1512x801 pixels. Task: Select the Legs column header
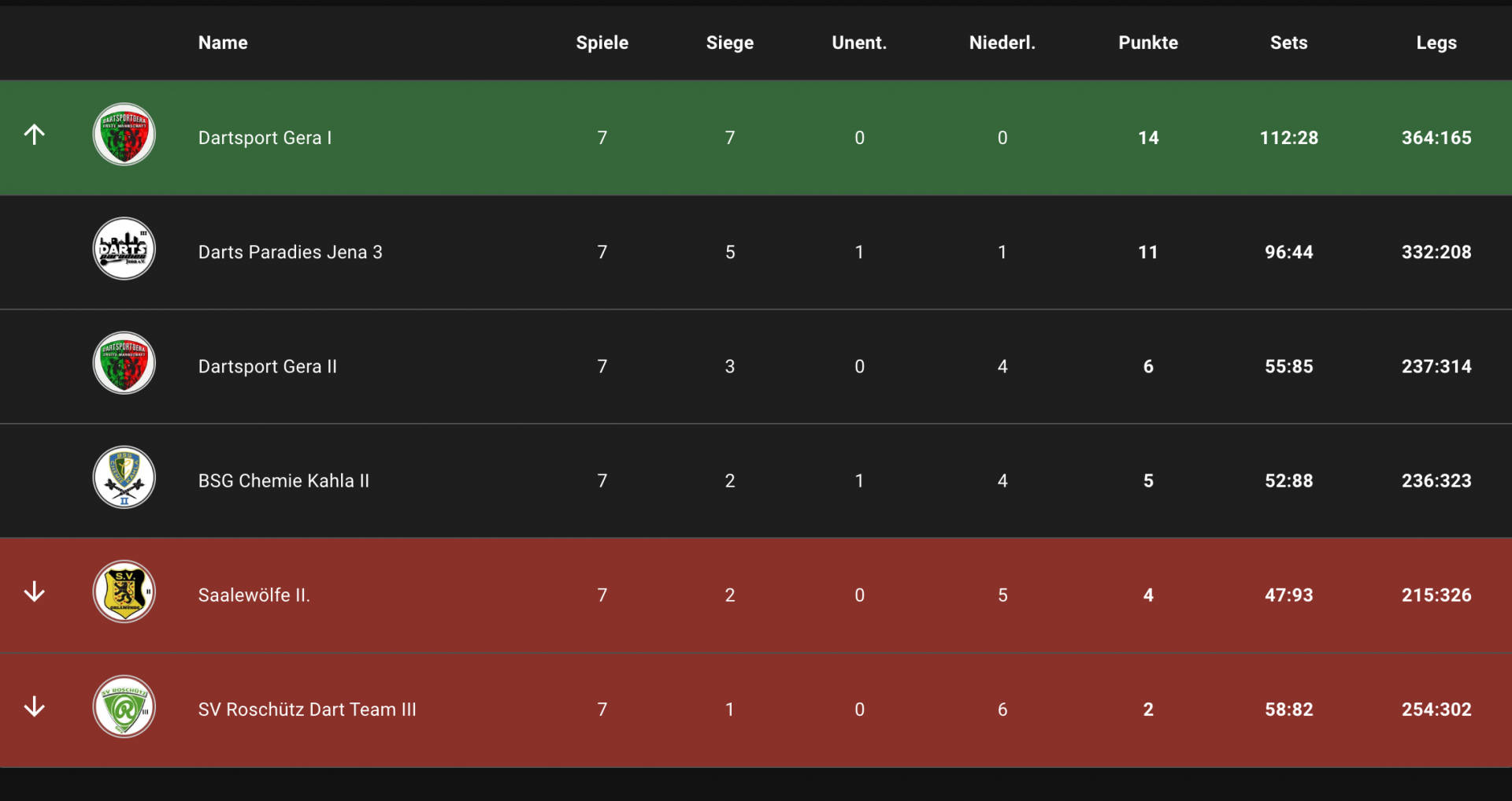coord(1436,43)
